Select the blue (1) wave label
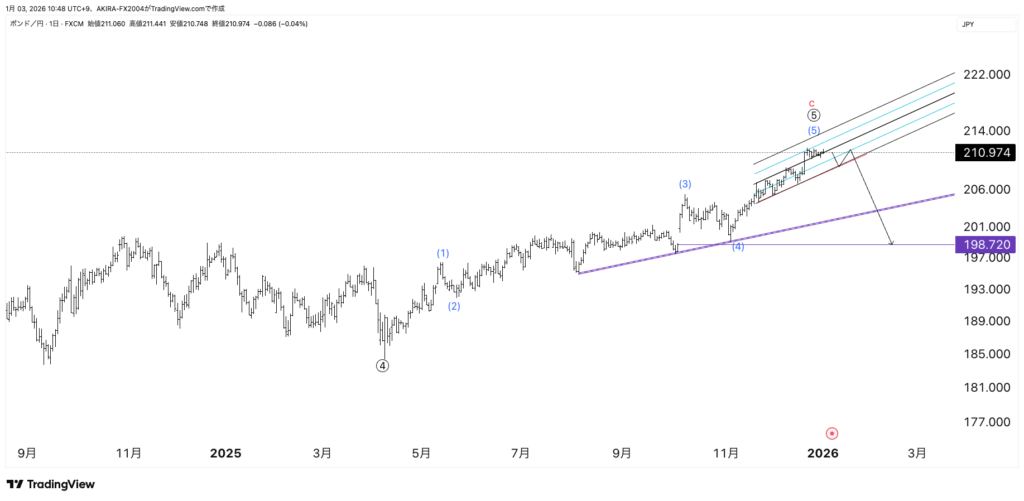 point(443,253)
